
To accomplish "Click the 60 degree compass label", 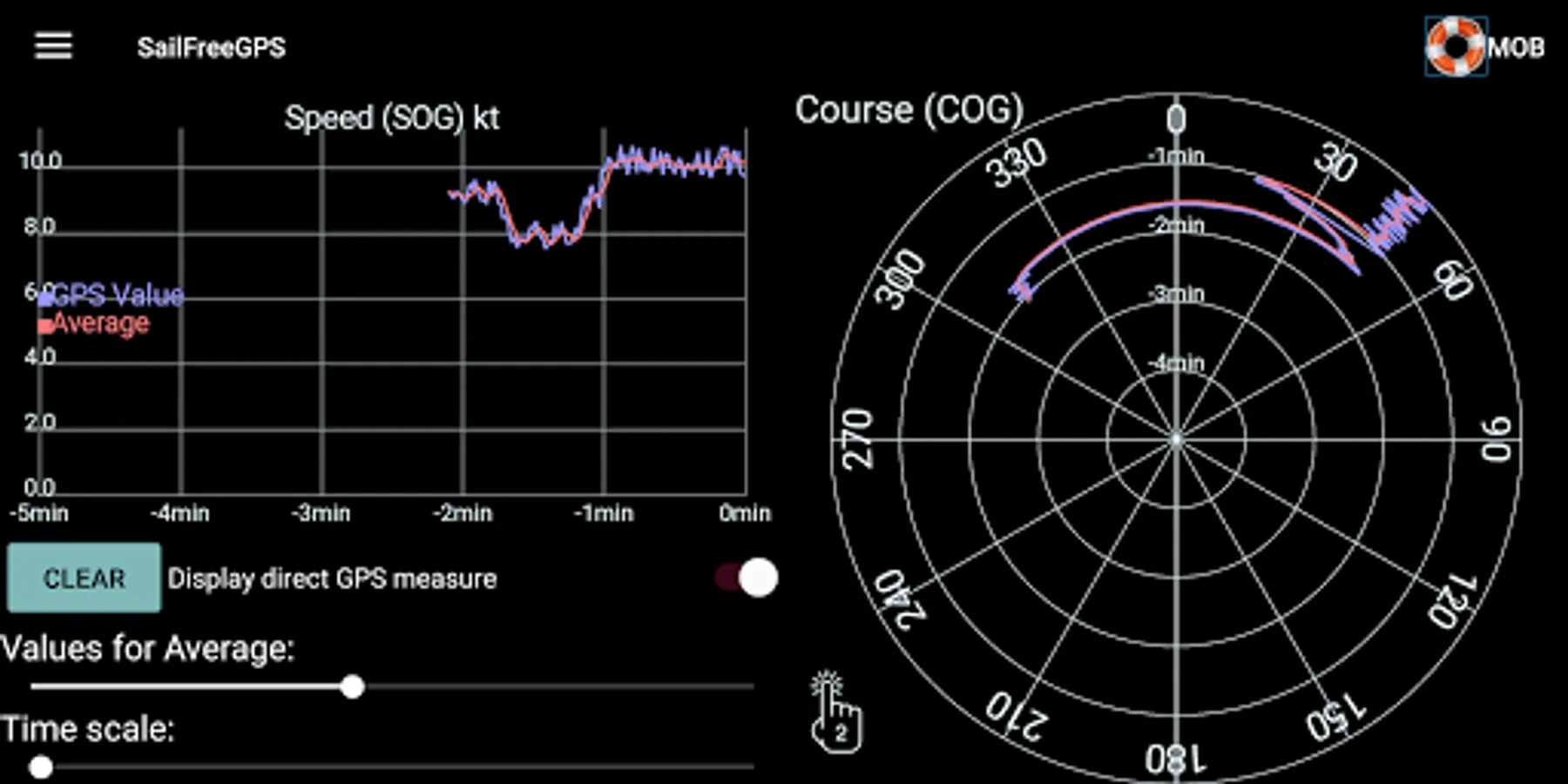I will click(1454, 279).
